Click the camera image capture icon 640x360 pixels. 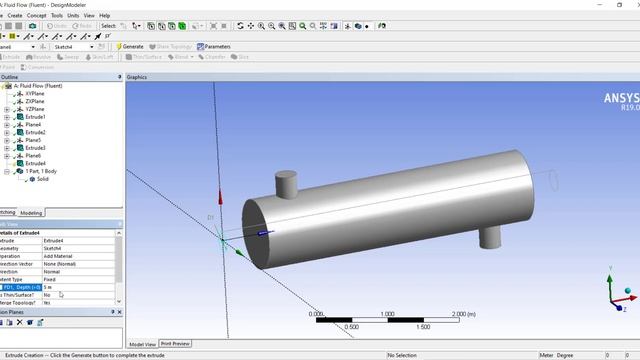click(32, 26)
